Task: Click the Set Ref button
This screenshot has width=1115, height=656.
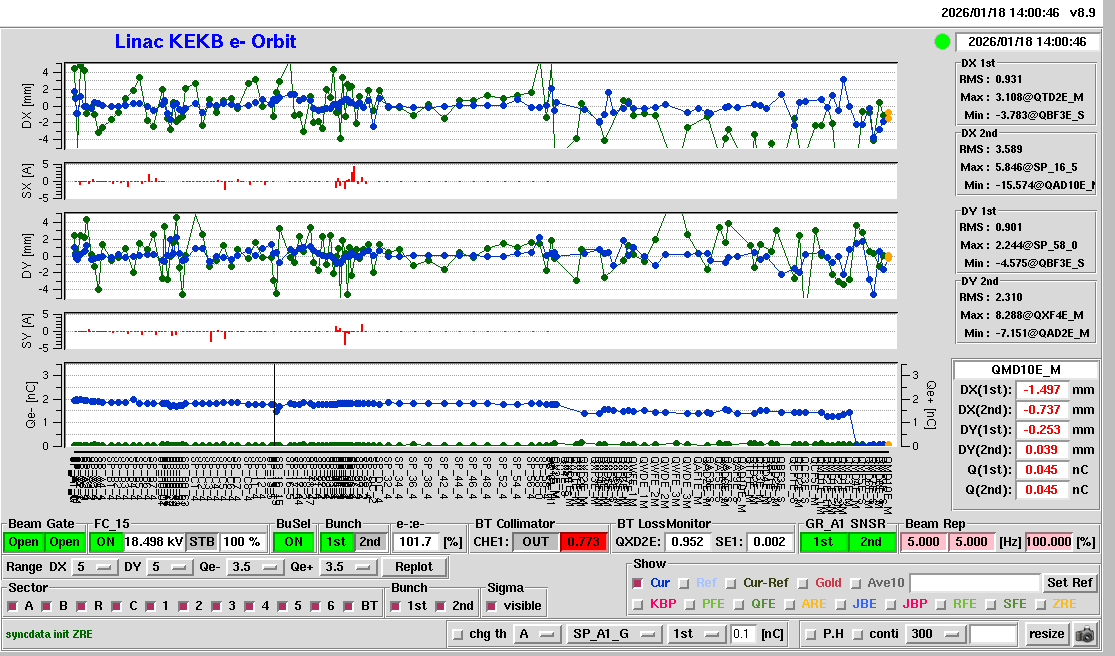Action: pyautogui.click(x=1069, y=583)
